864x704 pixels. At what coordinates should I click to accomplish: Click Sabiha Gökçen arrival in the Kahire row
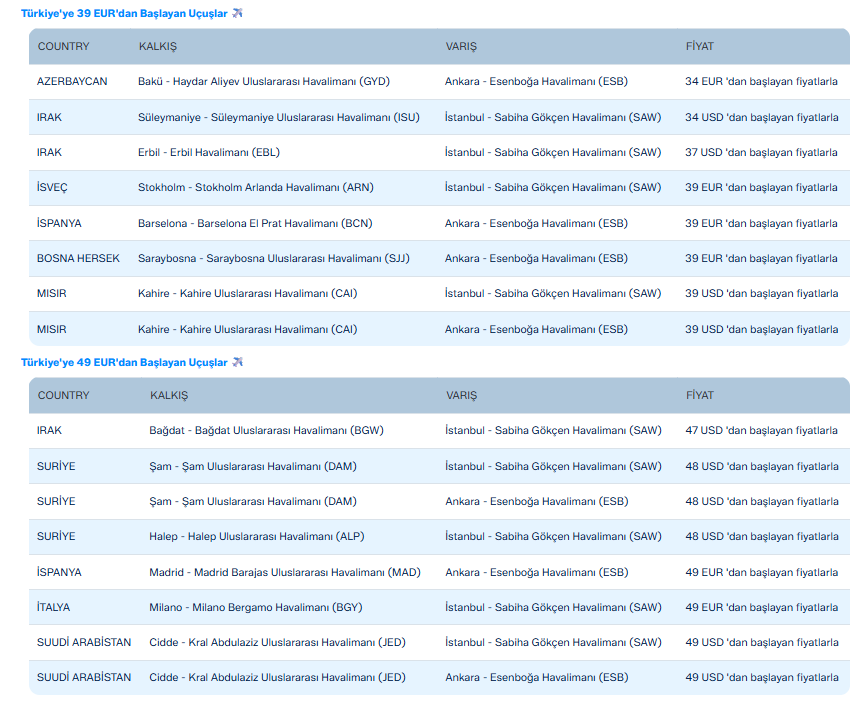pos(553,294)
